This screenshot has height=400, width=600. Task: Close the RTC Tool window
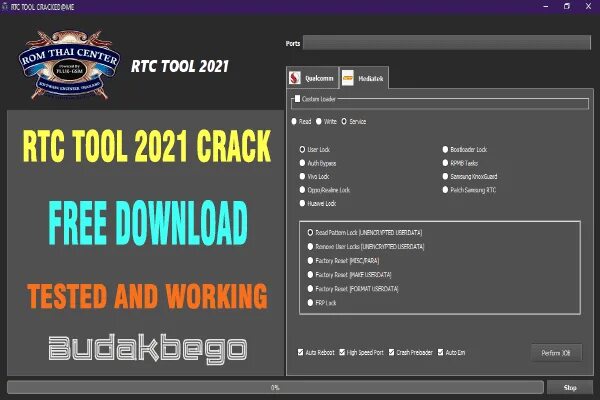click(588, 7)
